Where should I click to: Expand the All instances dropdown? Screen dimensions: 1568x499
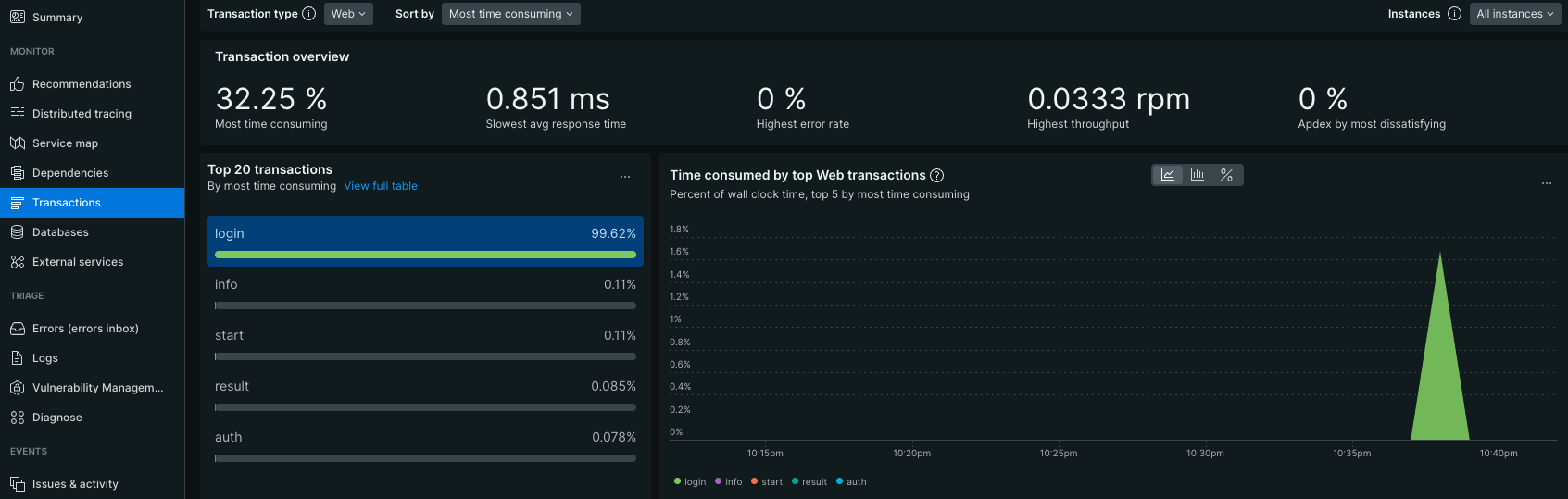1515,14
